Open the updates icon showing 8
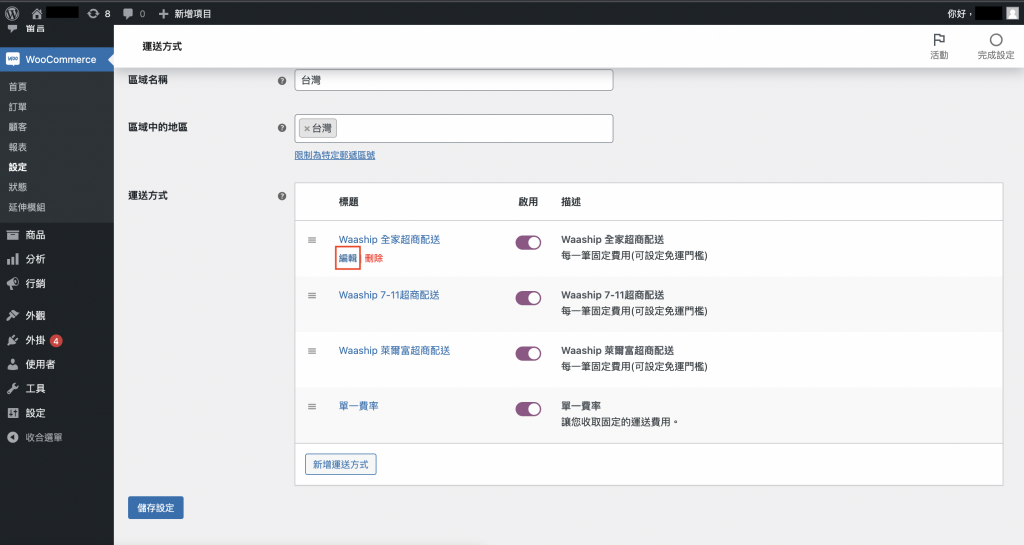 pyautogui.click(x=94, y=14)
